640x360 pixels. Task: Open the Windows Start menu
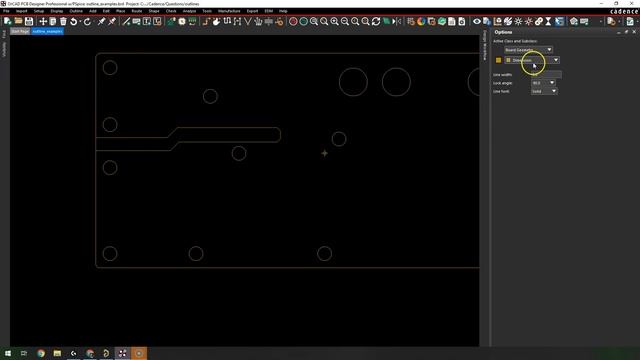click(x=8, y=353)
